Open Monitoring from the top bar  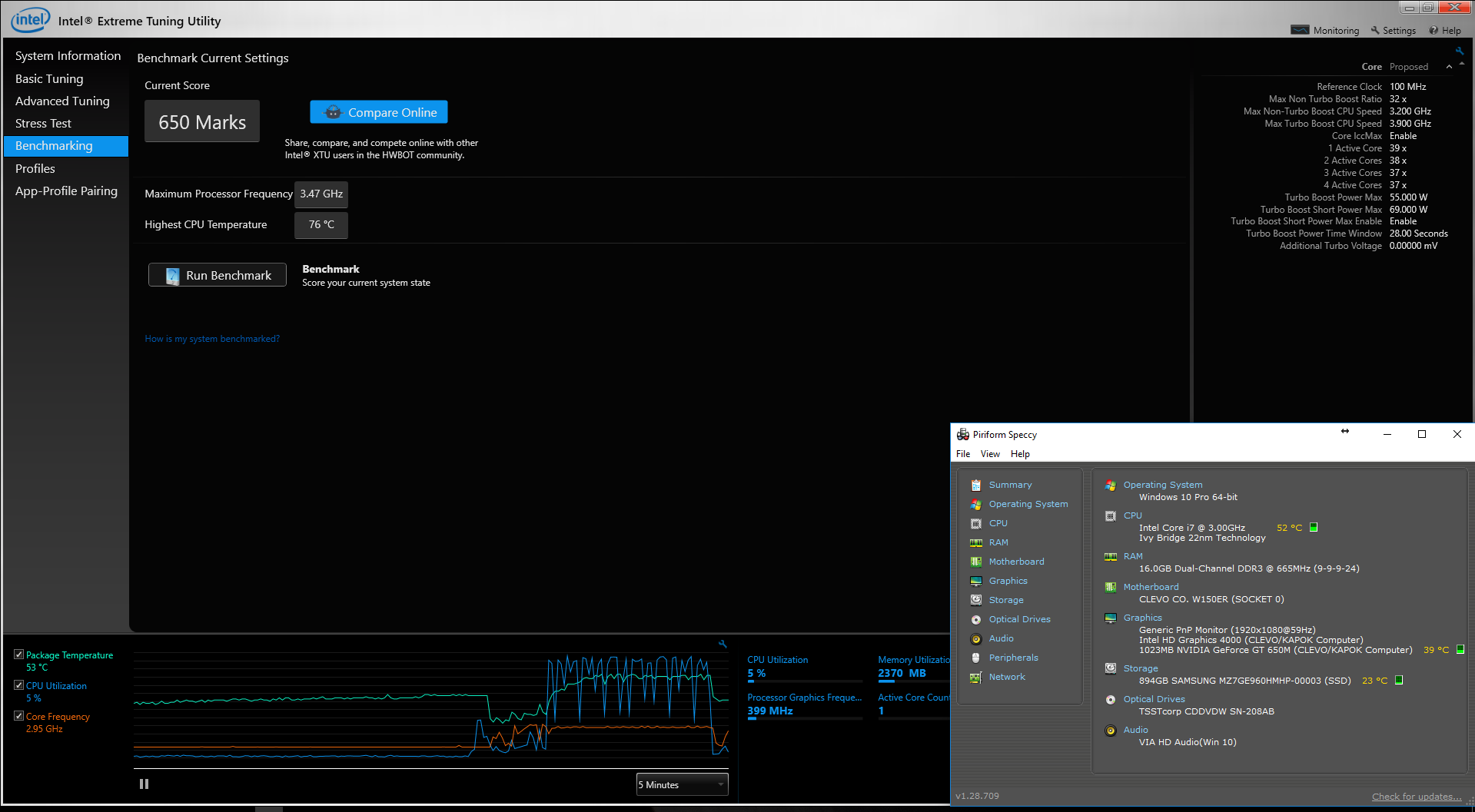[x=1324, y=31]
